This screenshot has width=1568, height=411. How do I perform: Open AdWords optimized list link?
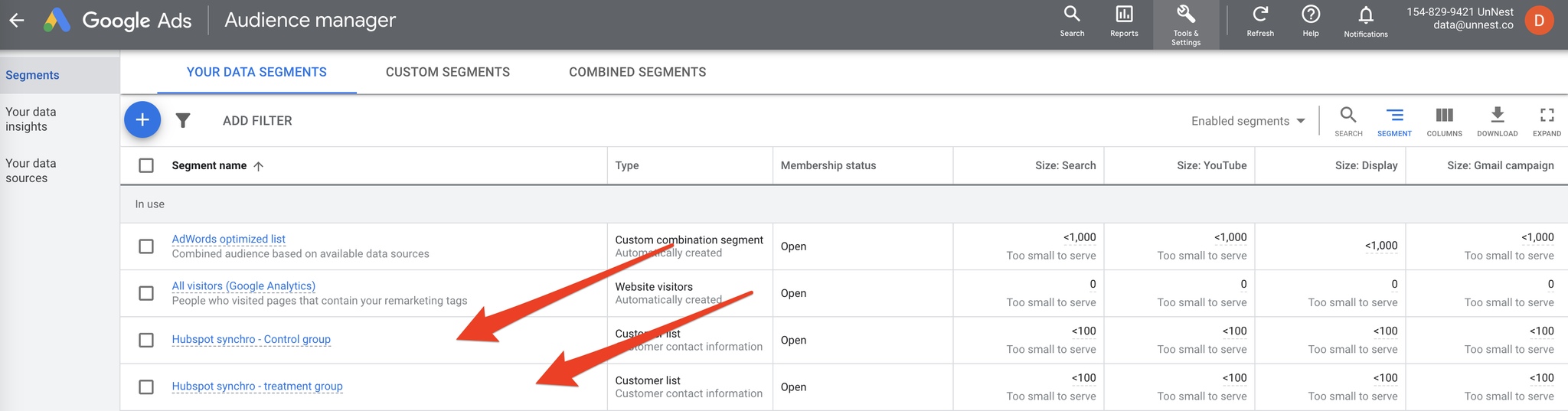tap(229, 239)
